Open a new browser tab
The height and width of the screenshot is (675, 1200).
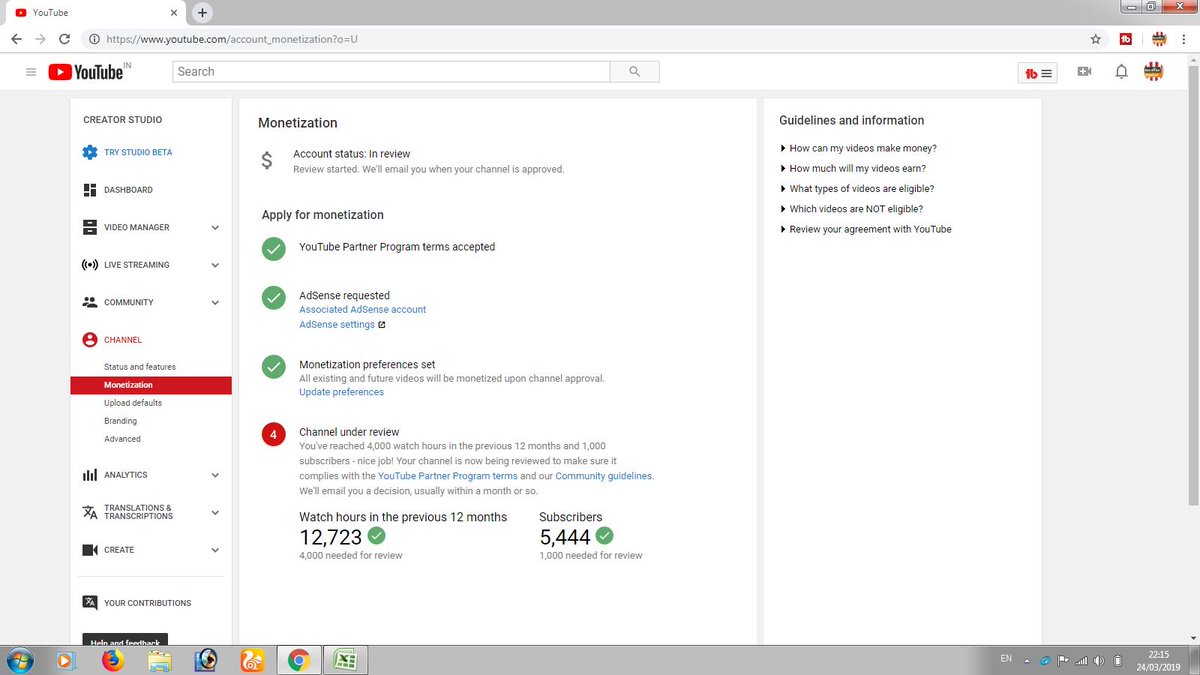(x=202, y=13)
